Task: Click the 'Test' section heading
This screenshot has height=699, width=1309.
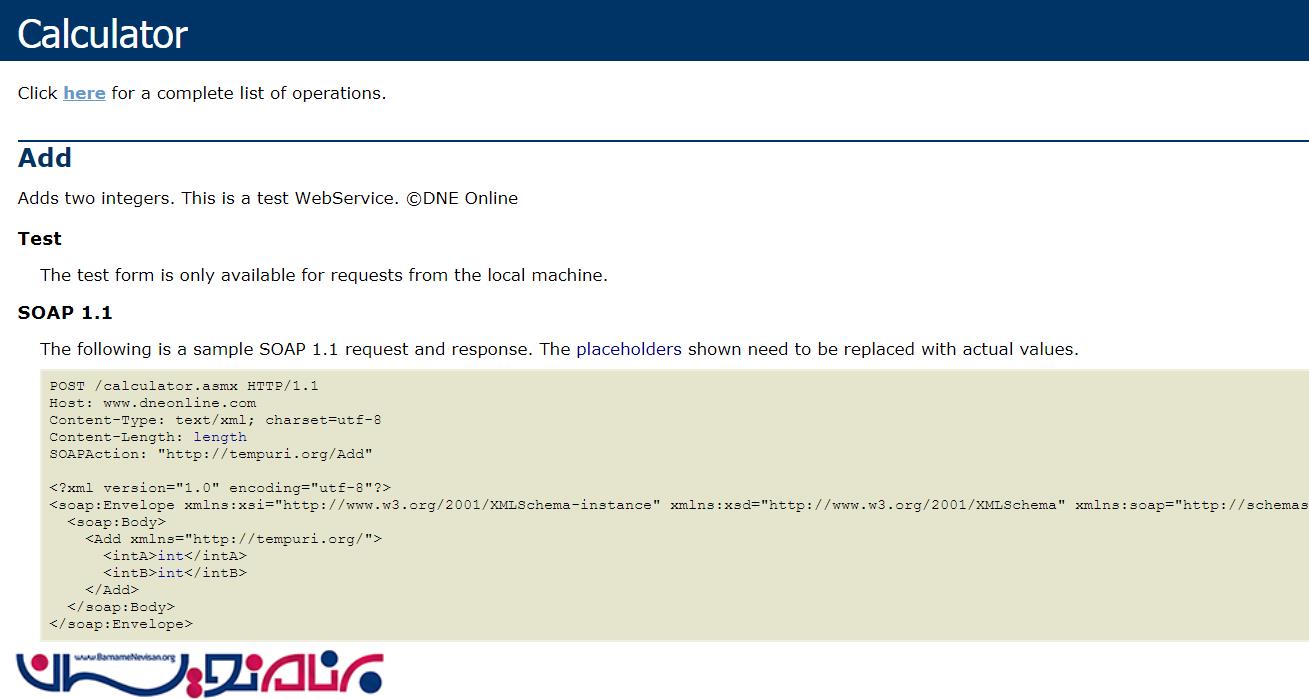Action: [40, 239]
